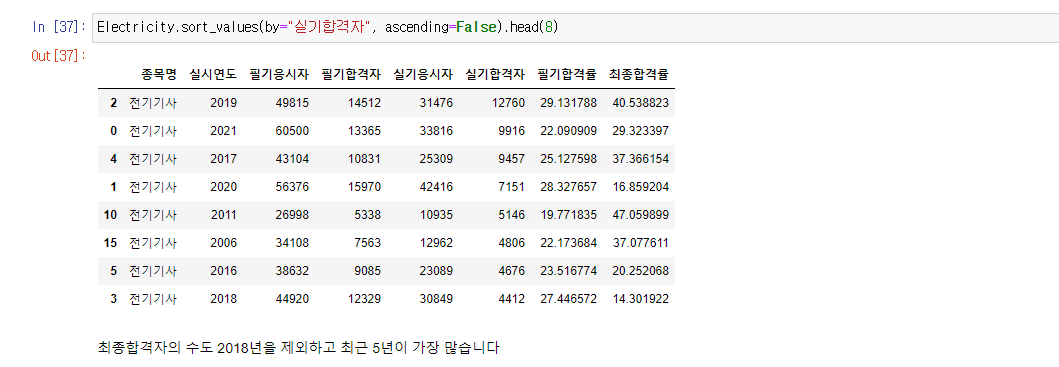Click the code input cell In [37]
Screen dimensions: 1059x367
[575, 28]
